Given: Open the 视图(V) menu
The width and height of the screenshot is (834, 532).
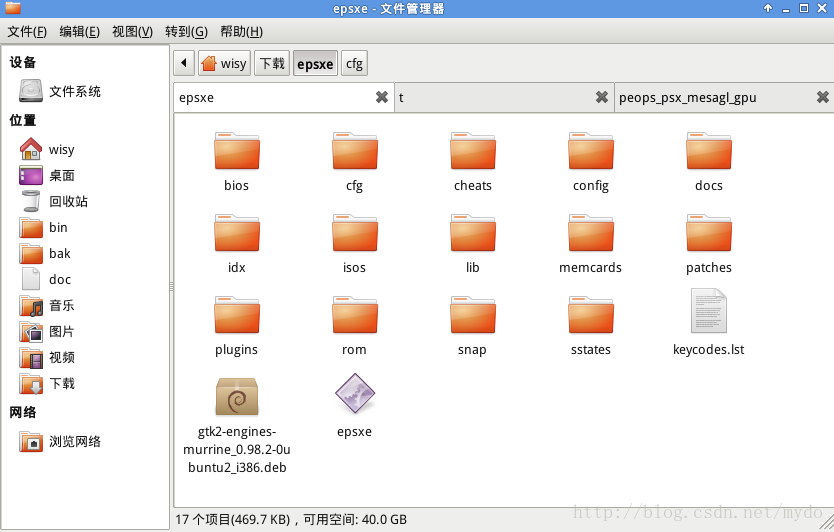Looking at the screenshot, I should 132,32.
